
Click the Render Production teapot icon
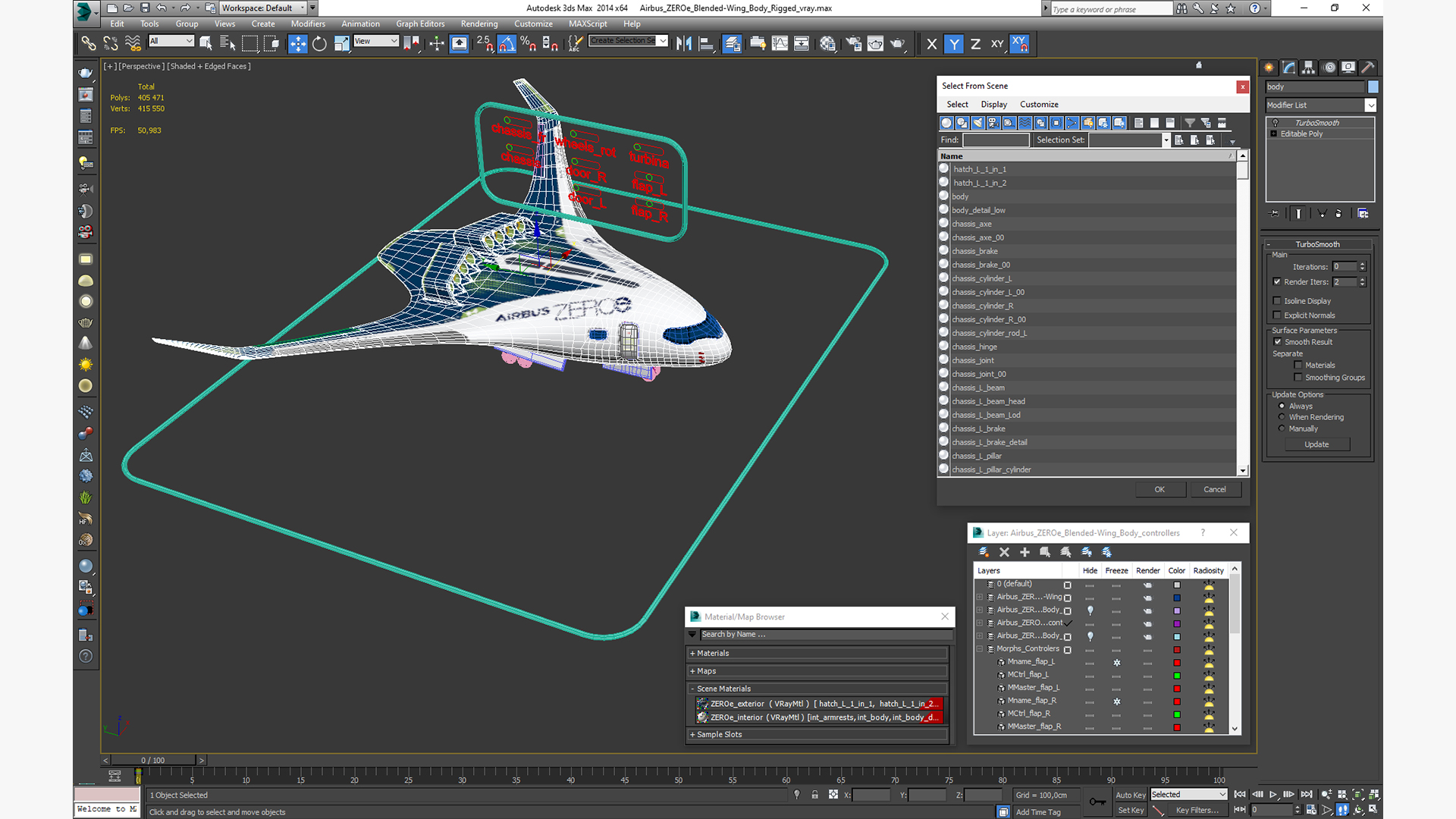point(898,43)
